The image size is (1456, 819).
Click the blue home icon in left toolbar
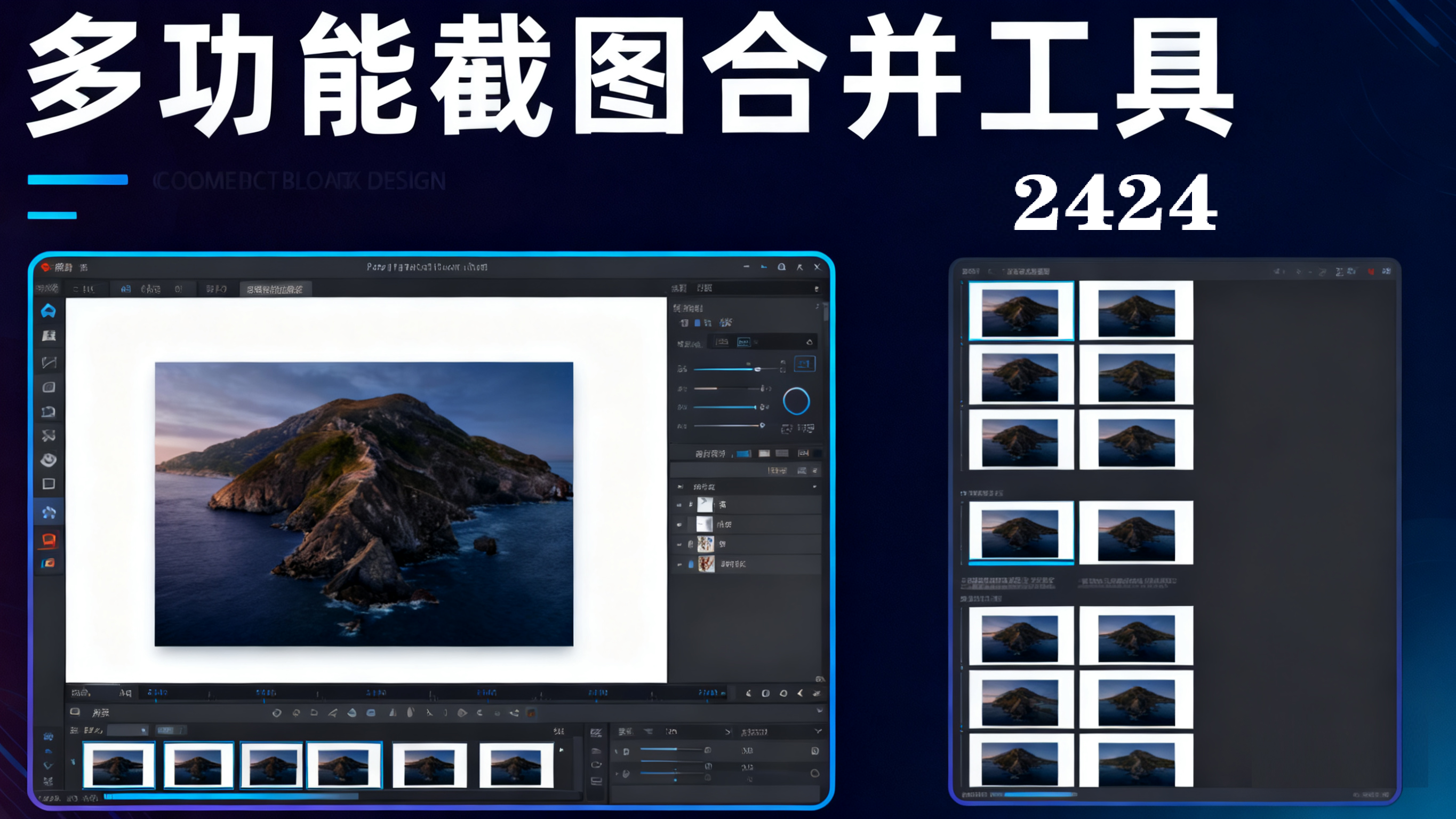click(49, 311)
